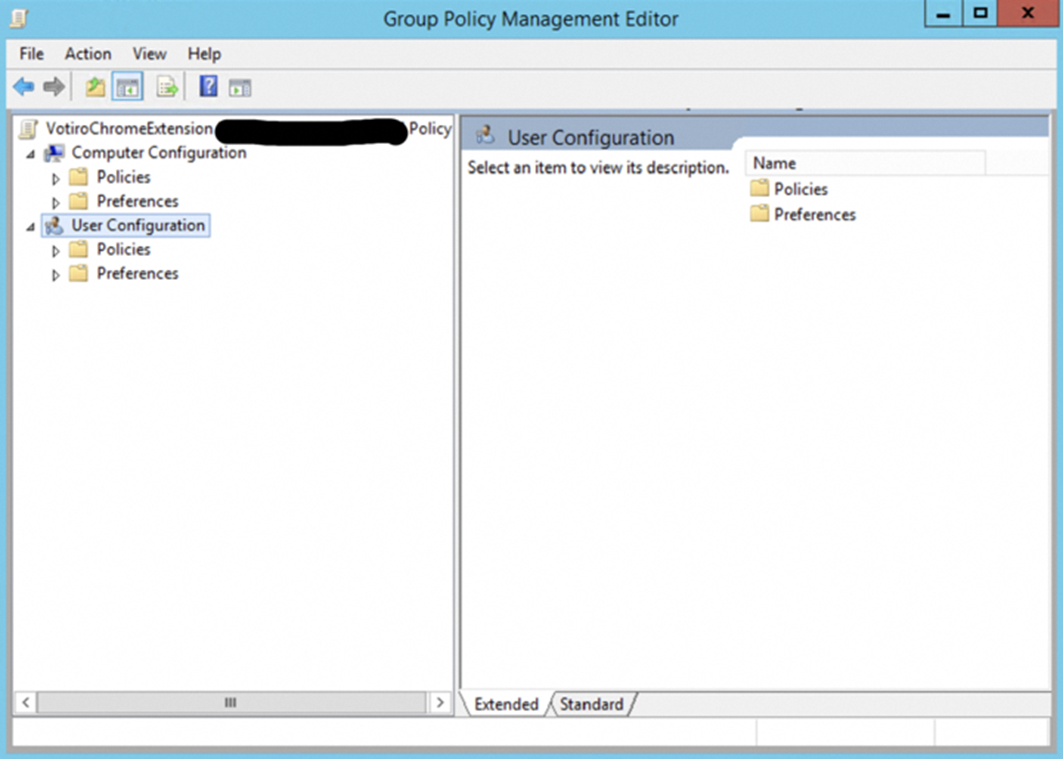Click the Name column header

(x=865, y=163)
